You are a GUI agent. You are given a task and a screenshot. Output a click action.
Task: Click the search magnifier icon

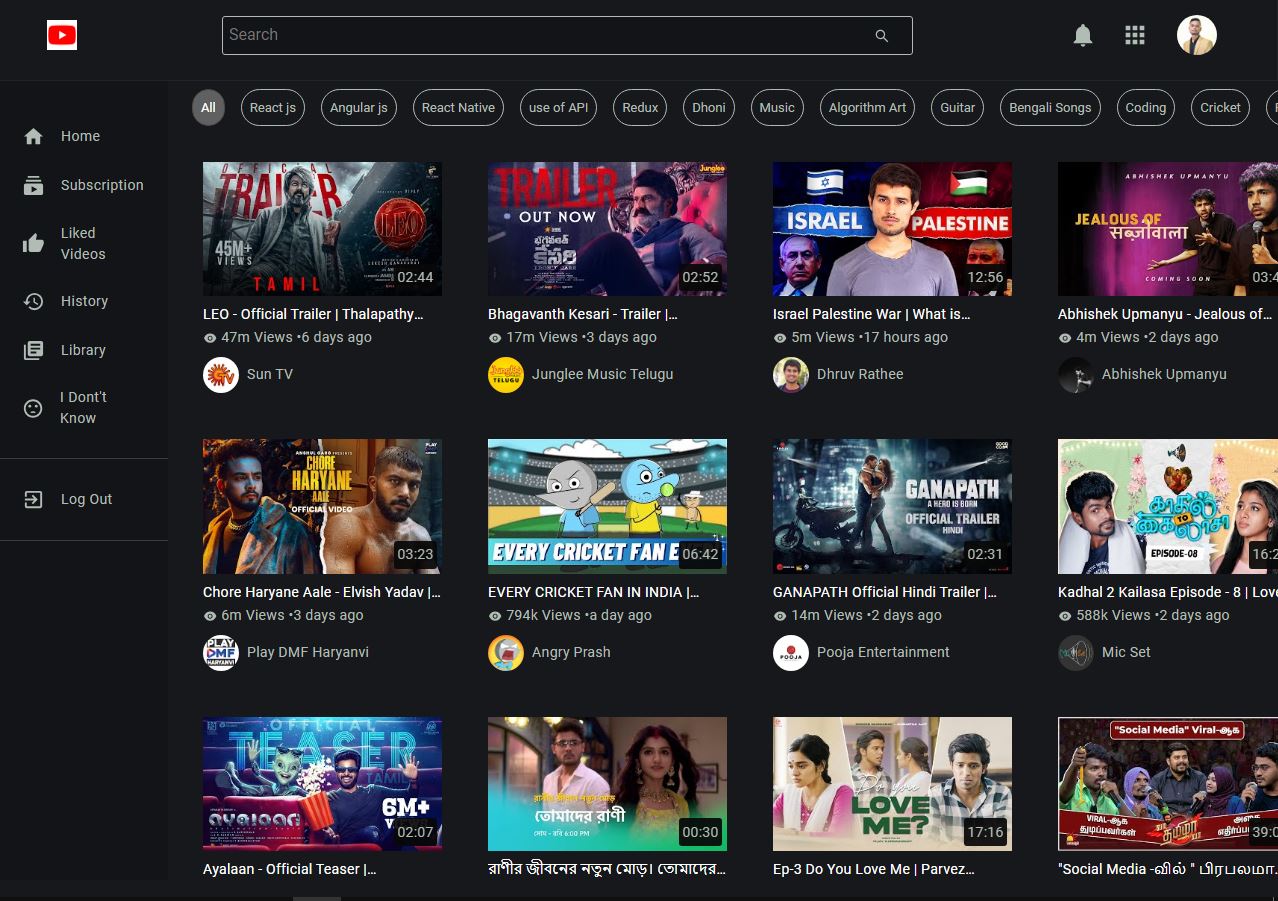[881, 36]
